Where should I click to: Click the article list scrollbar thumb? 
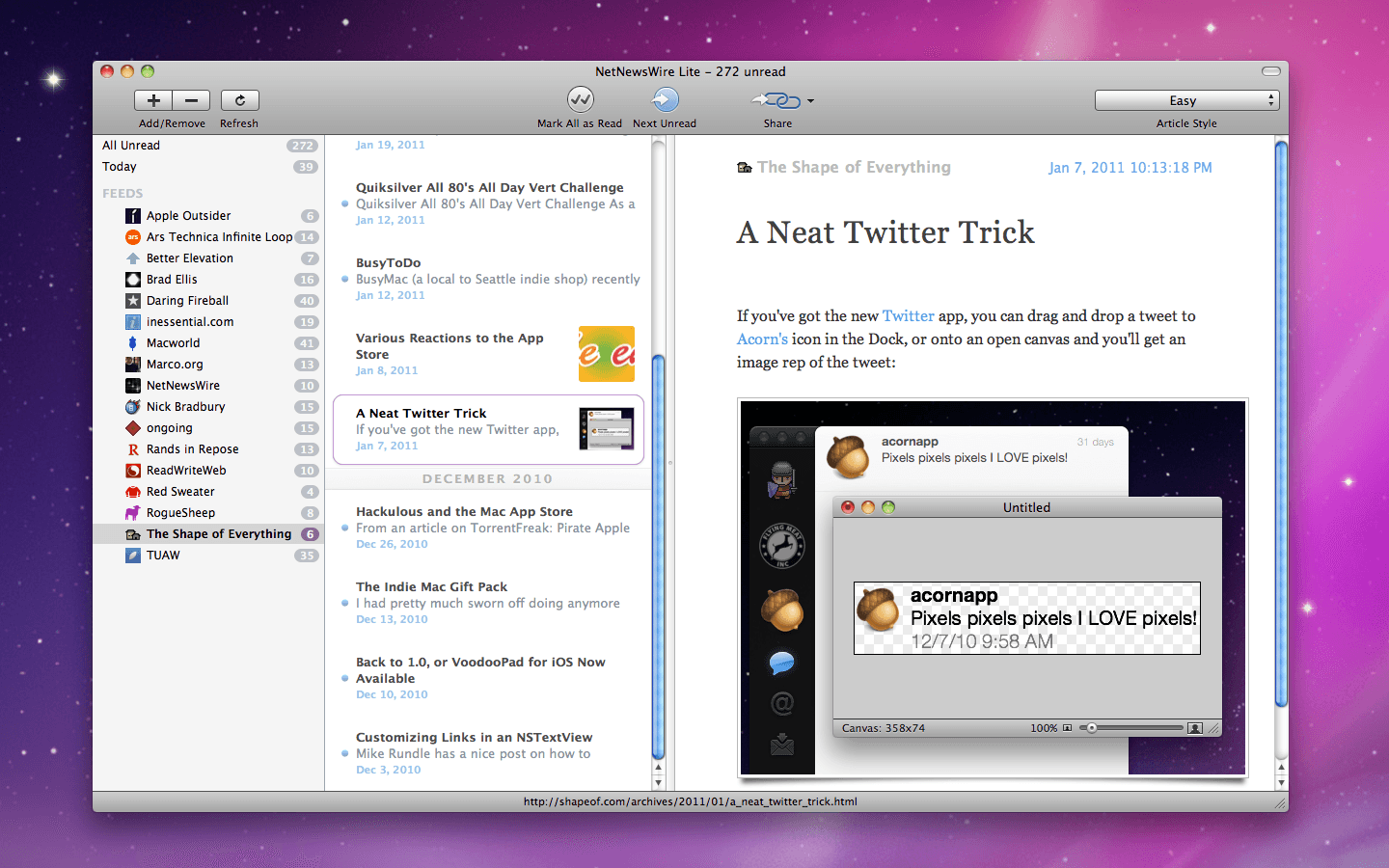pos(659,557)
